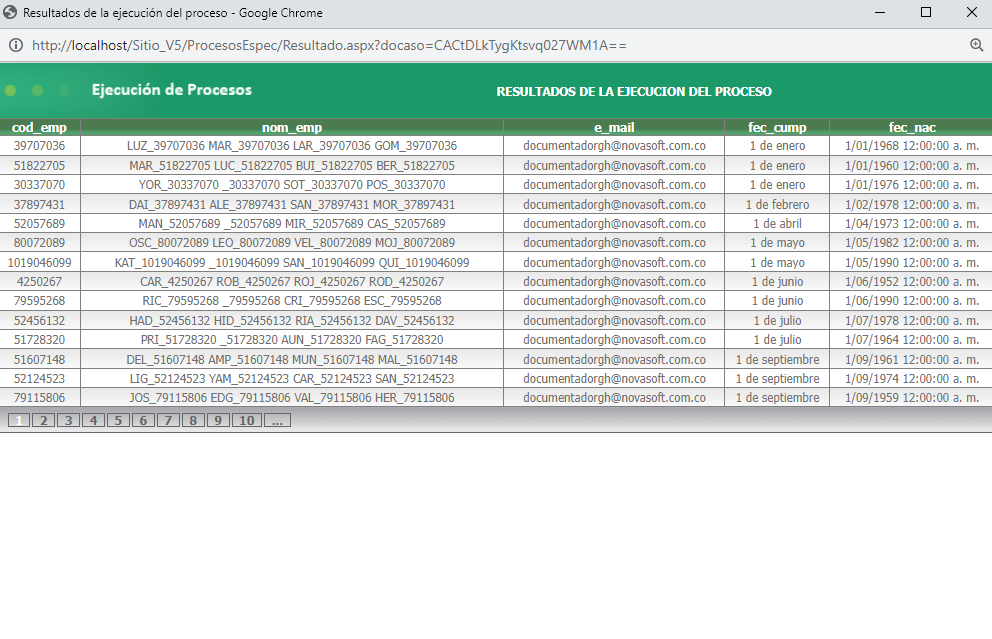Click birth date 1/06/1952 cell
This screenshot has width=992, height=639.
pos(912,282)
